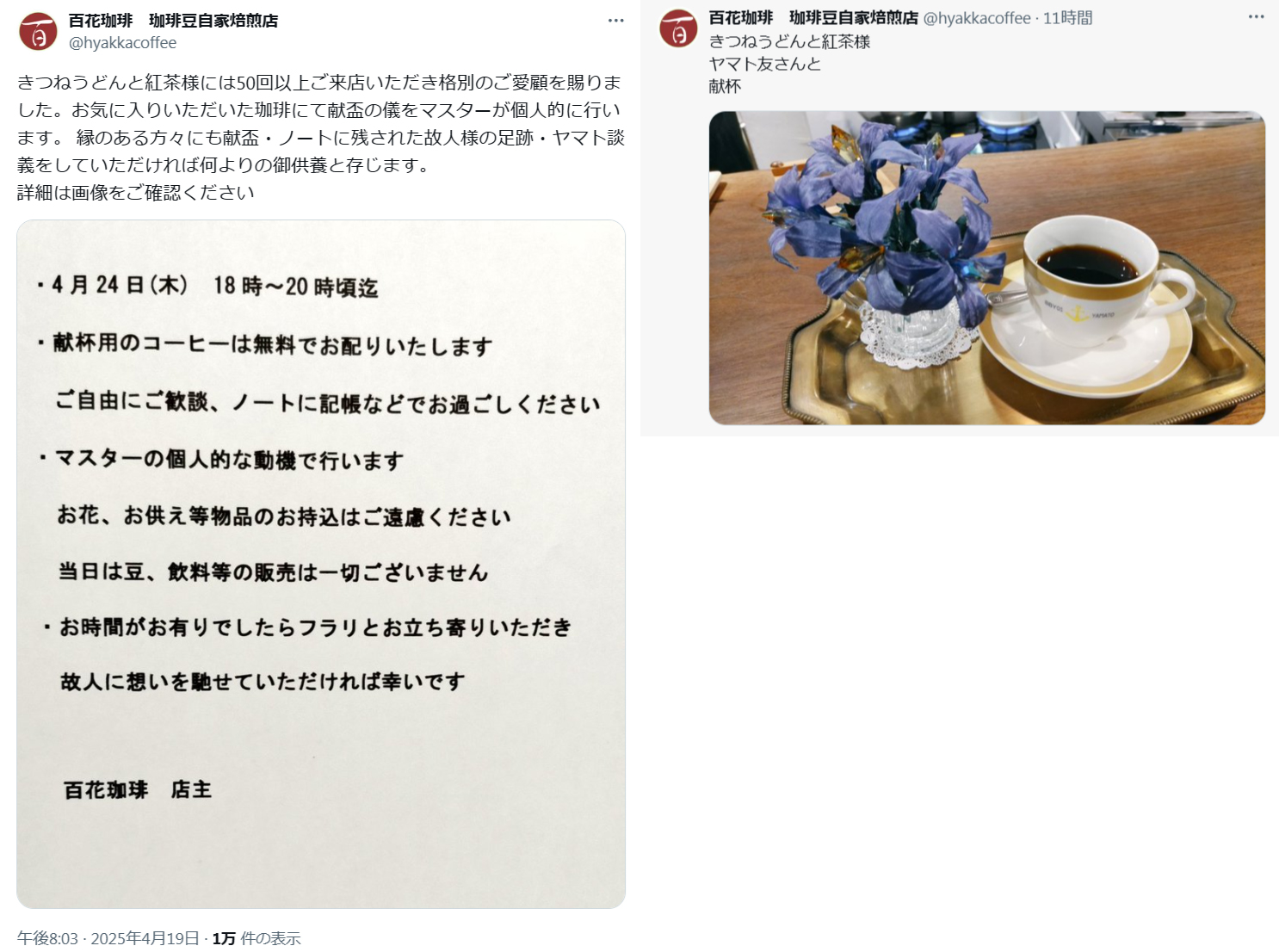Image resolution: width=1279 pixels, height=952 pixels.
Task: Click the 11時間 timestamp on right tweet
Action: pos(1067,18)
